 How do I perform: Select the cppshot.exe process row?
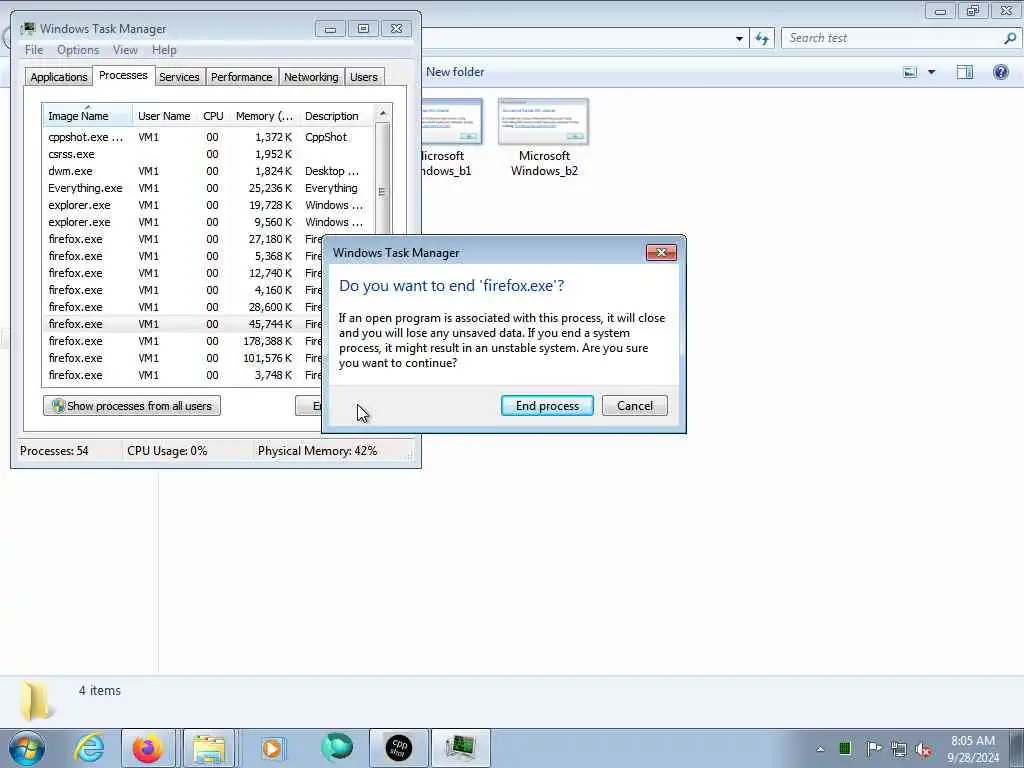click(x=208, y=137)
